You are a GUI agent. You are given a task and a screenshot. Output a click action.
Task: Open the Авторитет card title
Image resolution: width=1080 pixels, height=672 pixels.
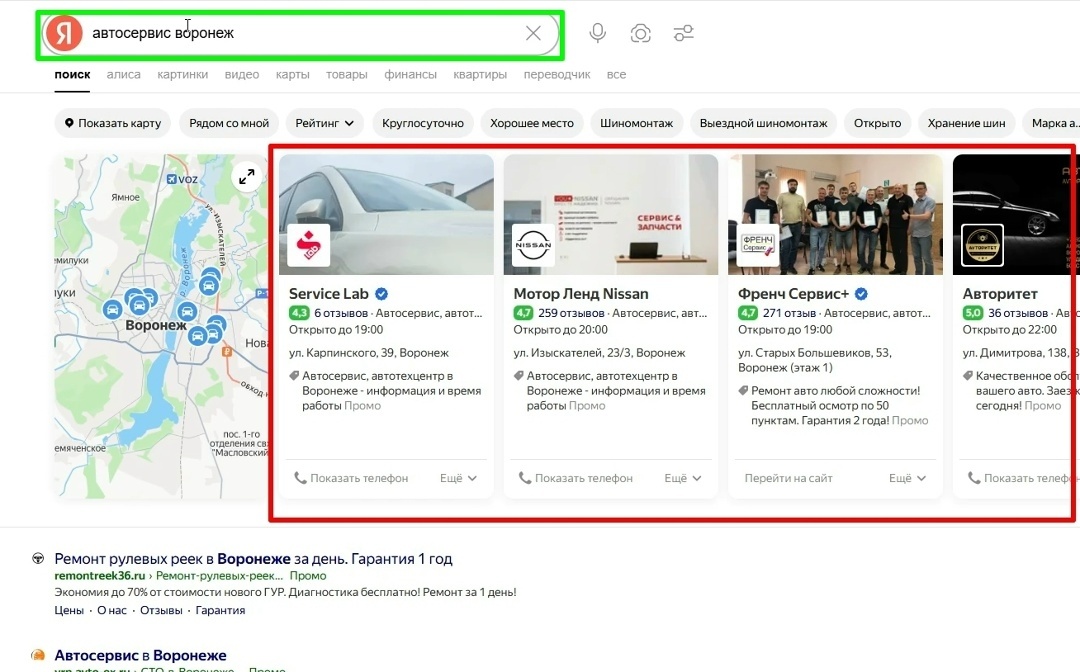[1000, 294]
